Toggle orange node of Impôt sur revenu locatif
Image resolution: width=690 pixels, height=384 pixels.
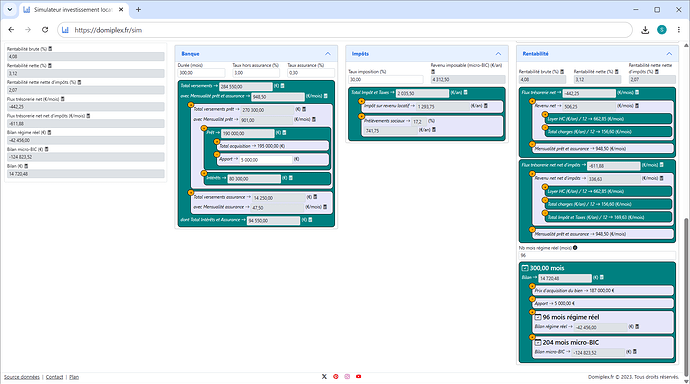(361, 101)
